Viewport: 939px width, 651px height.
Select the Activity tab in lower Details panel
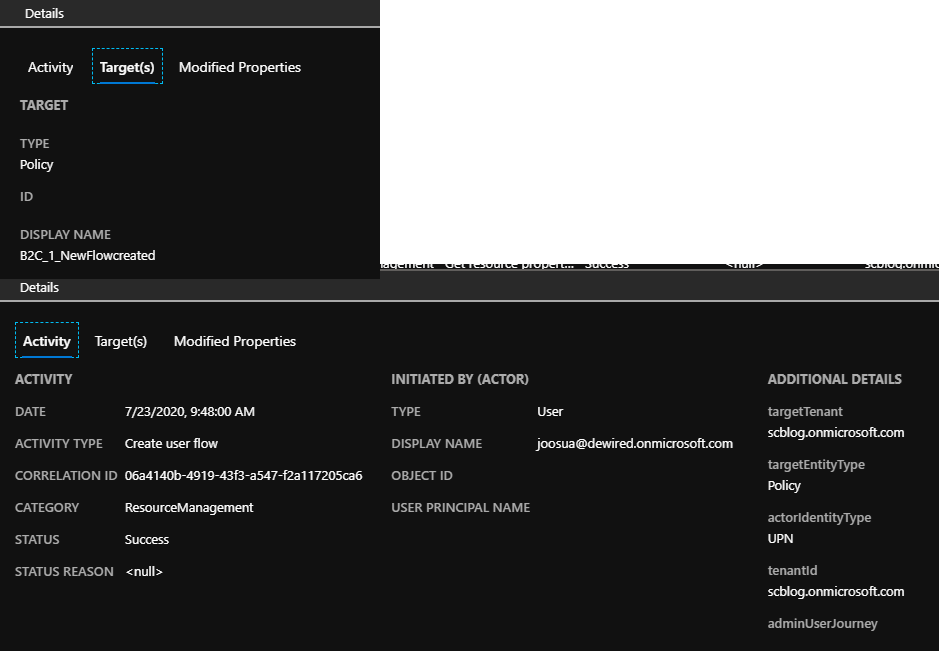[x=47, y=341]
